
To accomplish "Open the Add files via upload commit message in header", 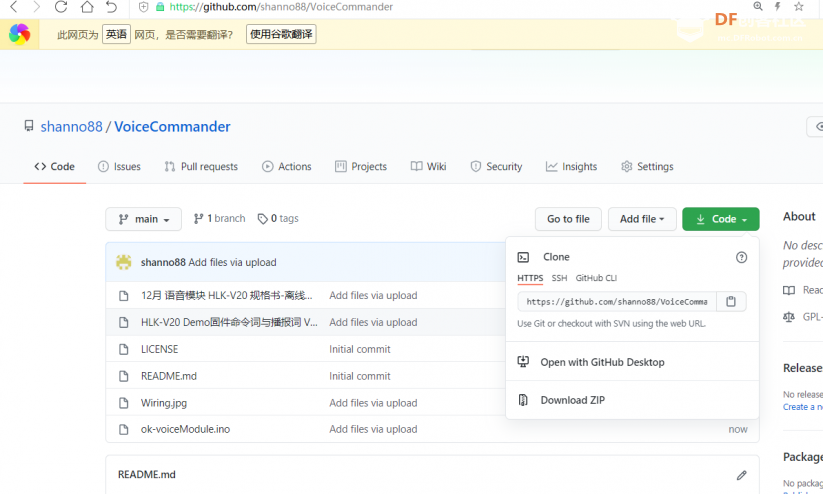I will click(x=232, y=262).
